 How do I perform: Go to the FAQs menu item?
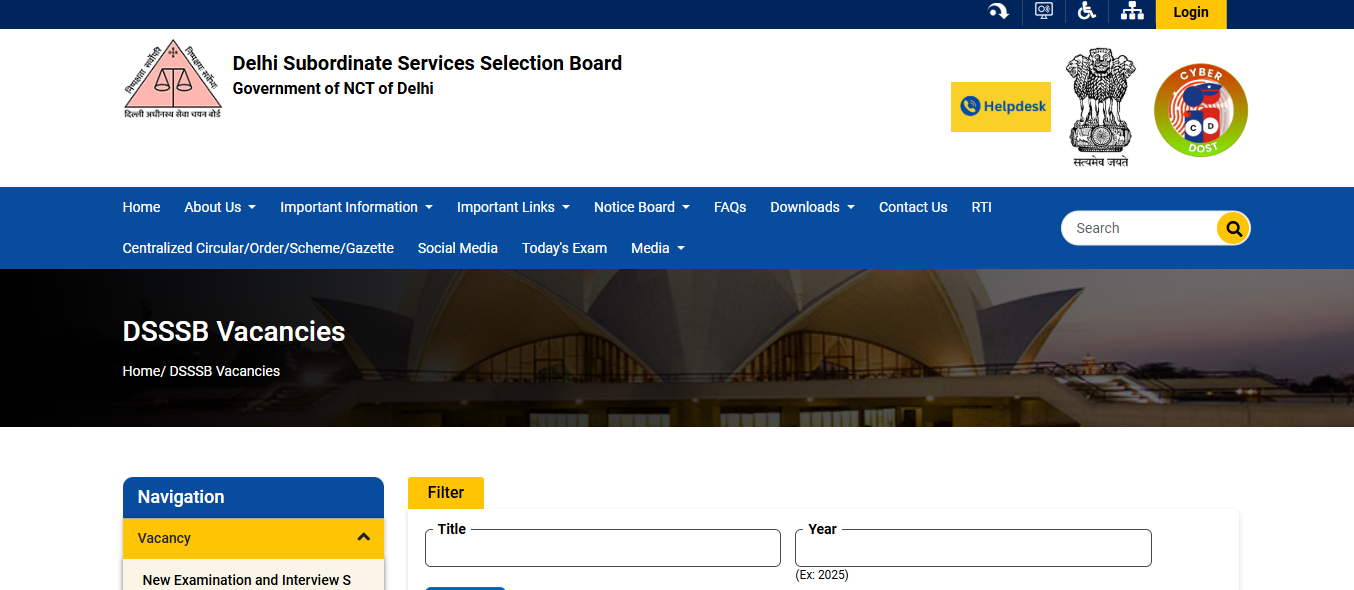click(x=730, y=207)
